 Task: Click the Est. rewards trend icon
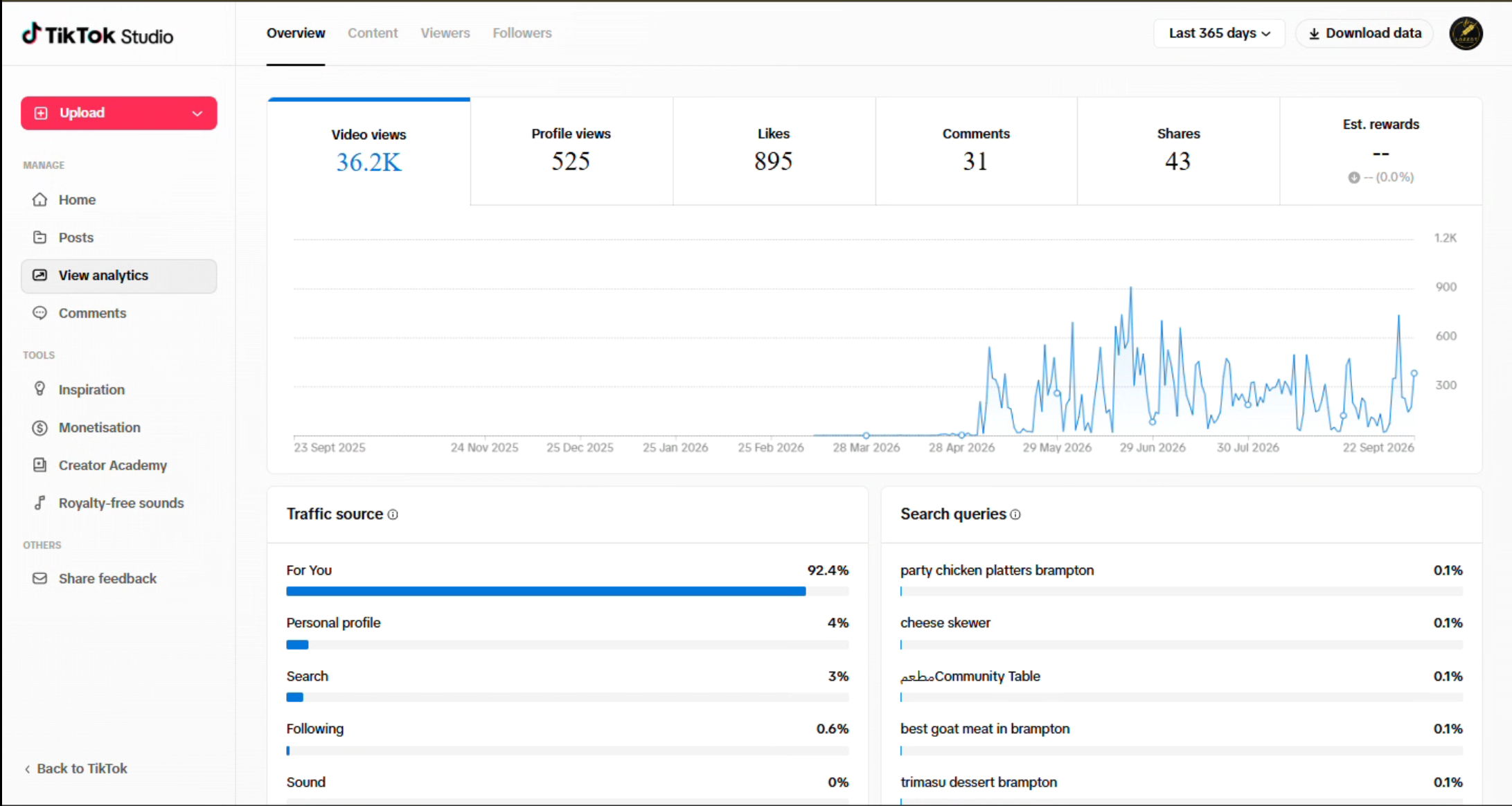pyautogui.click(x=1354, y=178)
